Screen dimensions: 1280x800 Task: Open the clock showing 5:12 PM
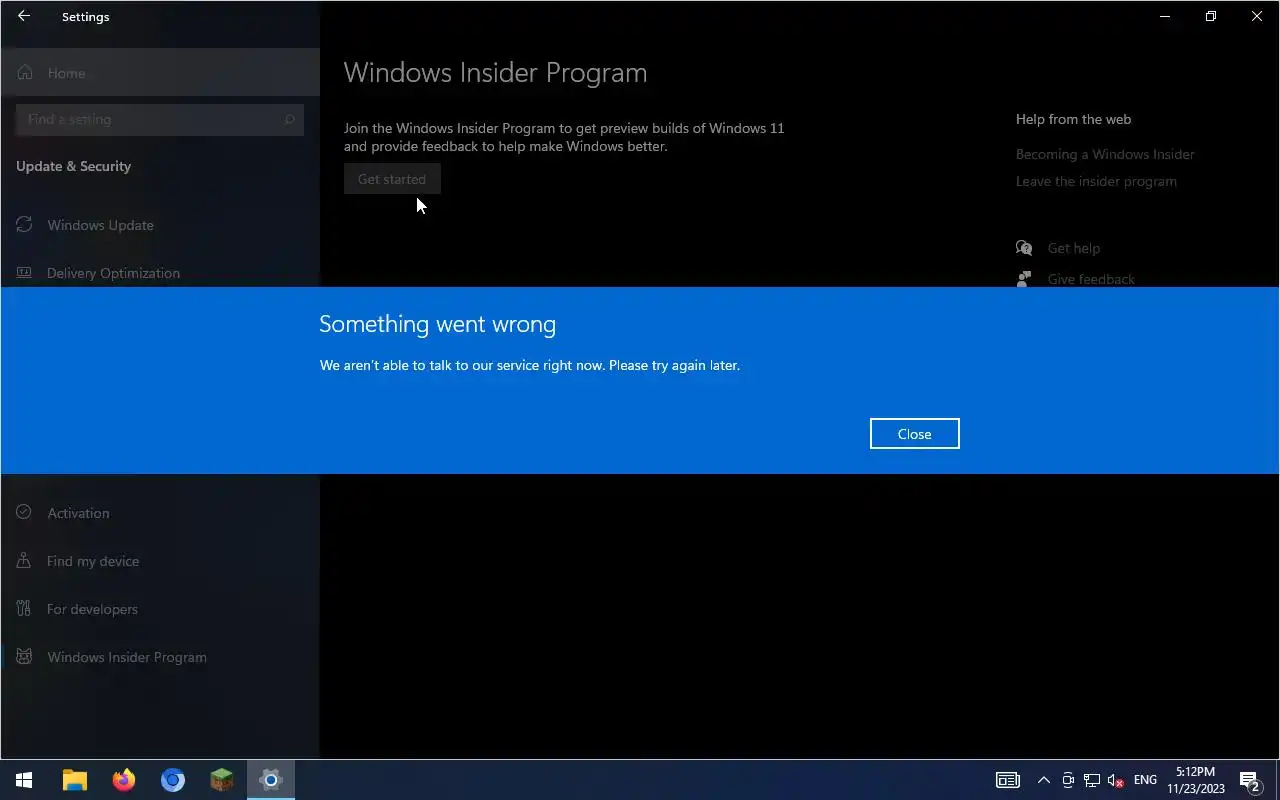(x=1196, y=780)
